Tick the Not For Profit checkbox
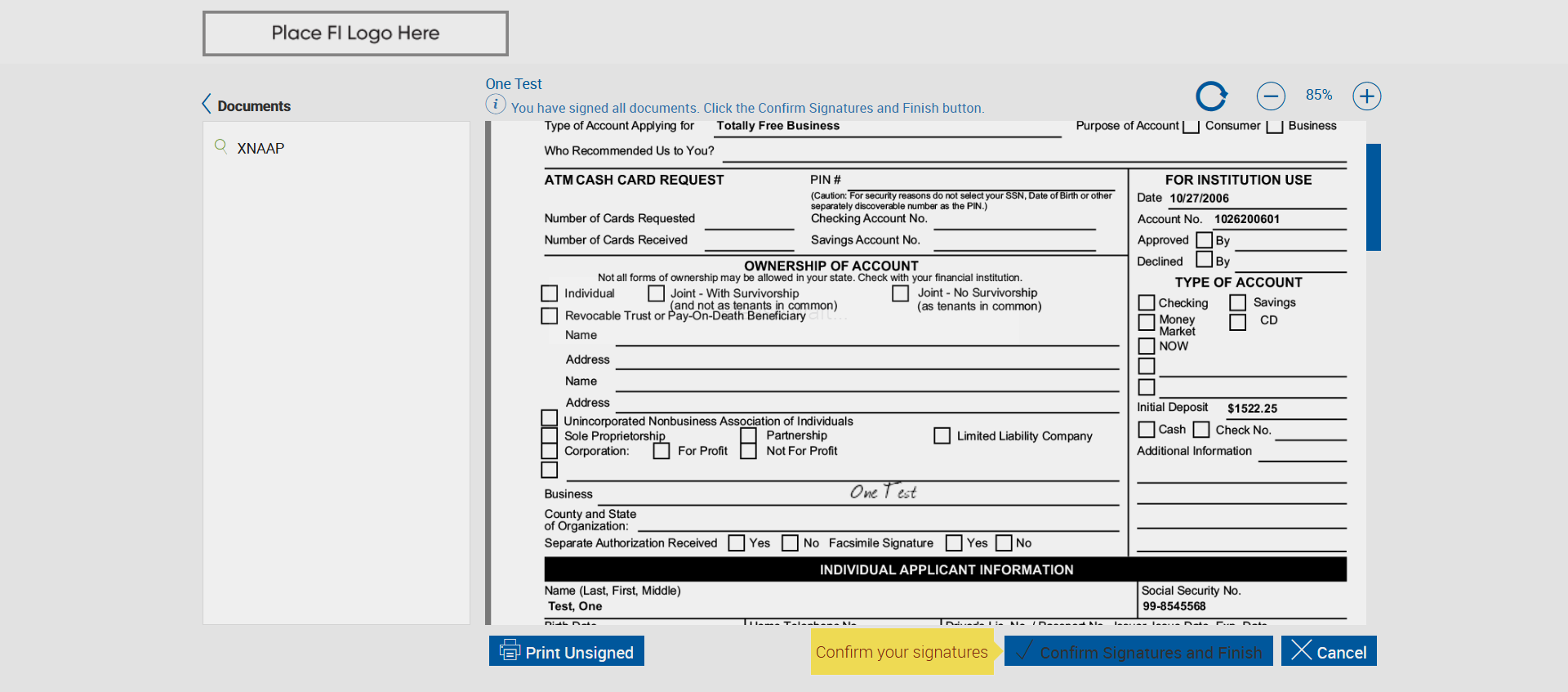Screen dimensions: 1568x692 click(x=748, y=451)
